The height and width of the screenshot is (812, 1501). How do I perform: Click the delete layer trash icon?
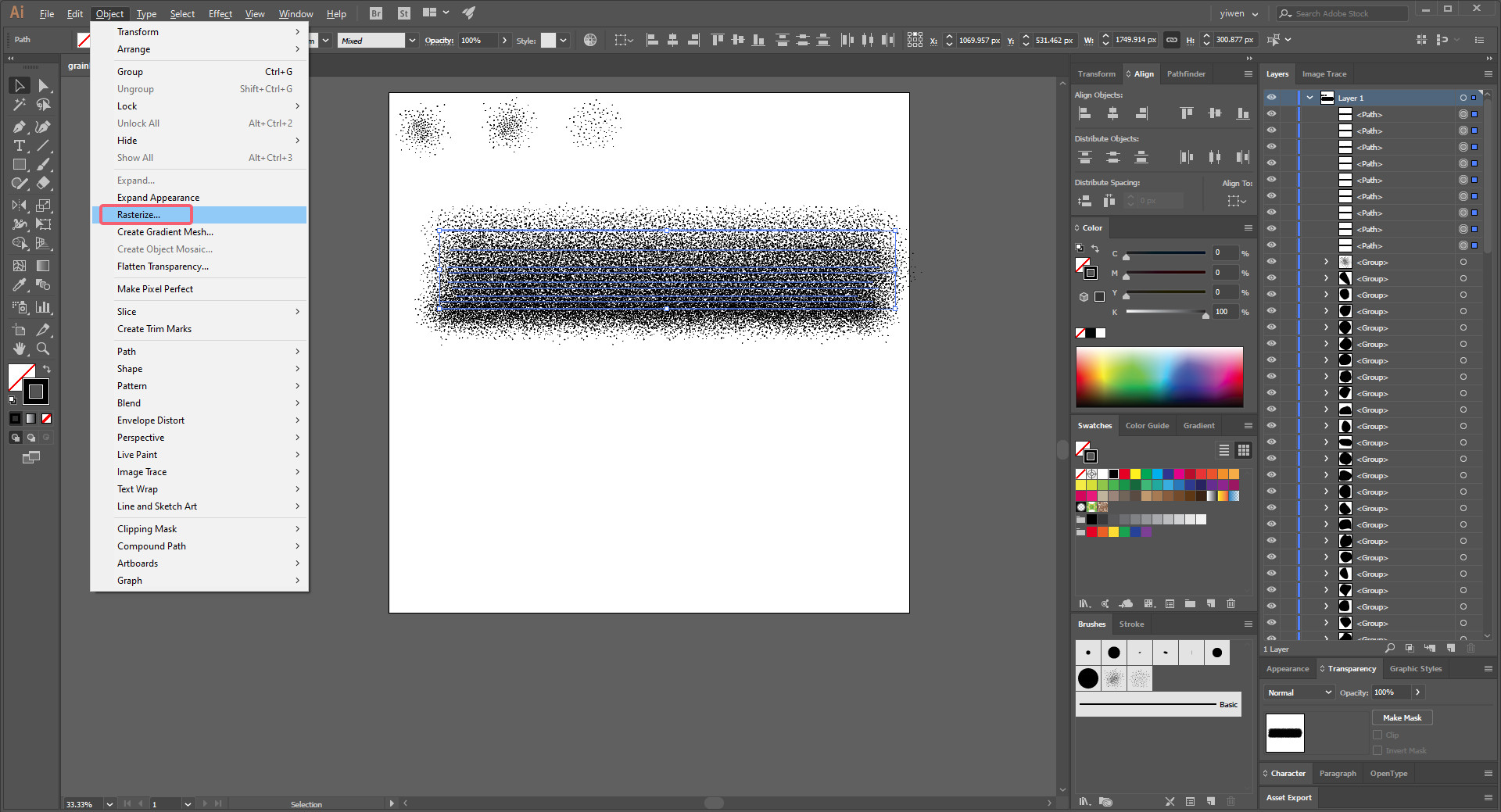1471,648
